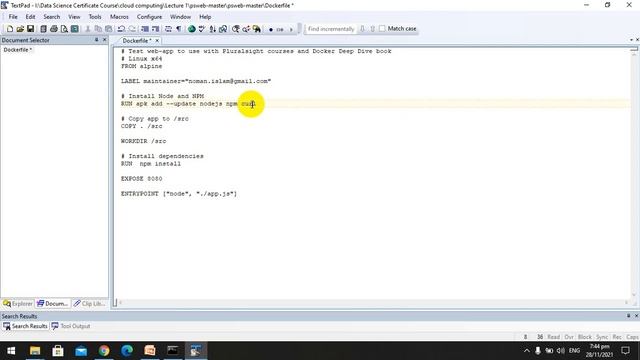The width and height of the screenshot is (640, 360).
Task: Run the spelling check icon
Action: [202, 29]
